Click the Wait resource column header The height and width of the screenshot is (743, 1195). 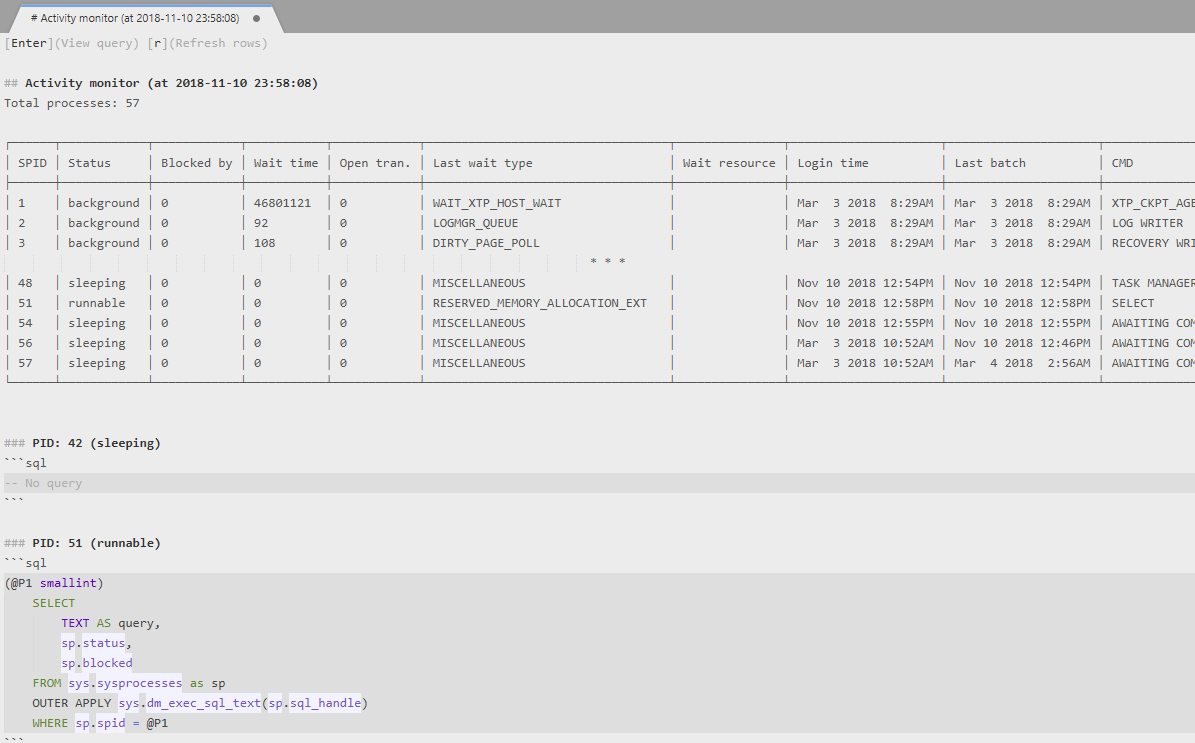point(729,163)
